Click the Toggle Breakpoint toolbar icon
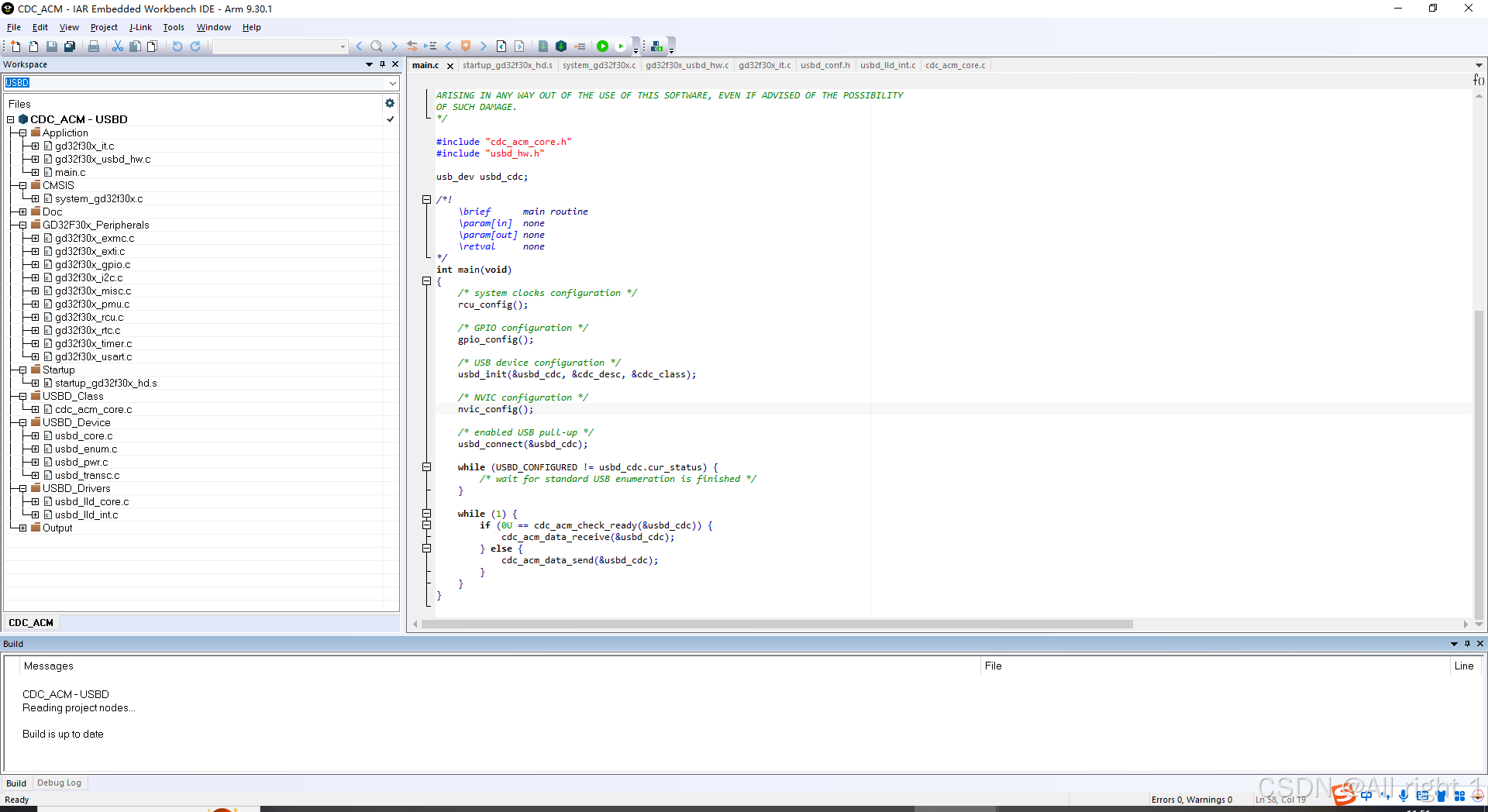 tap(580, 46)
